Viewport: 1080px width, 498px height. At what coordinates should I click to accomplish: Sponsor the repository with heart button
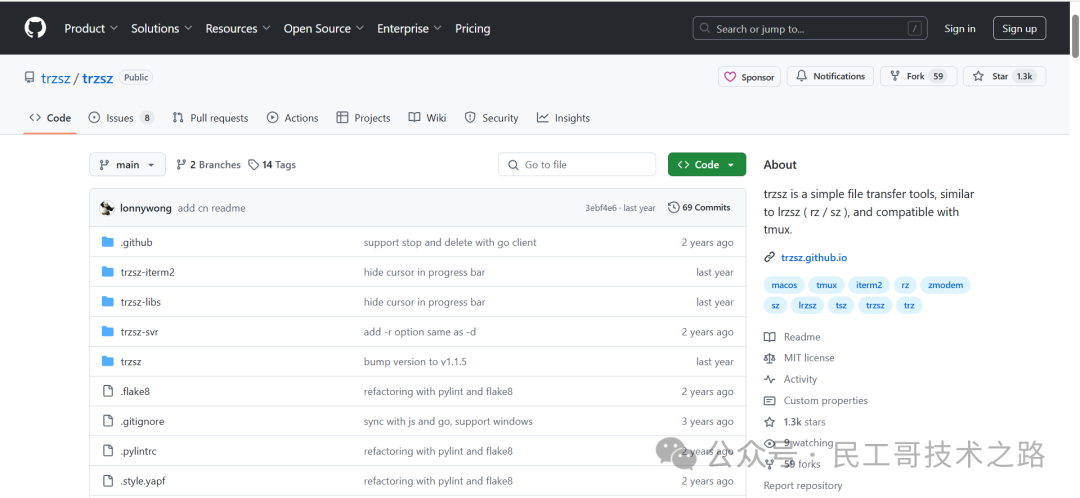(x=749, y=77)
